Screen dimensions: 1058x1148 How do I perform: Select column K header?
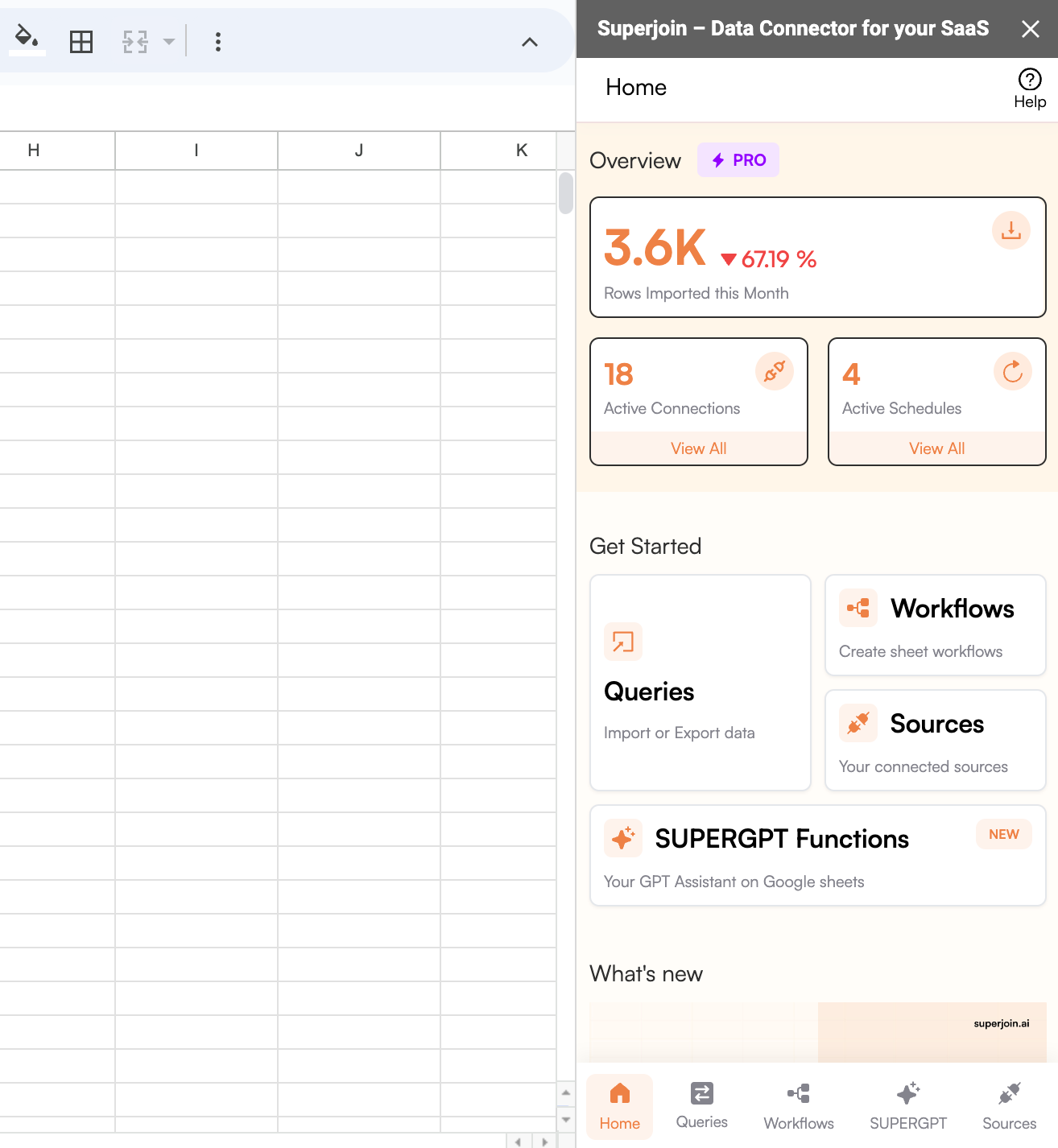(498, 151)
